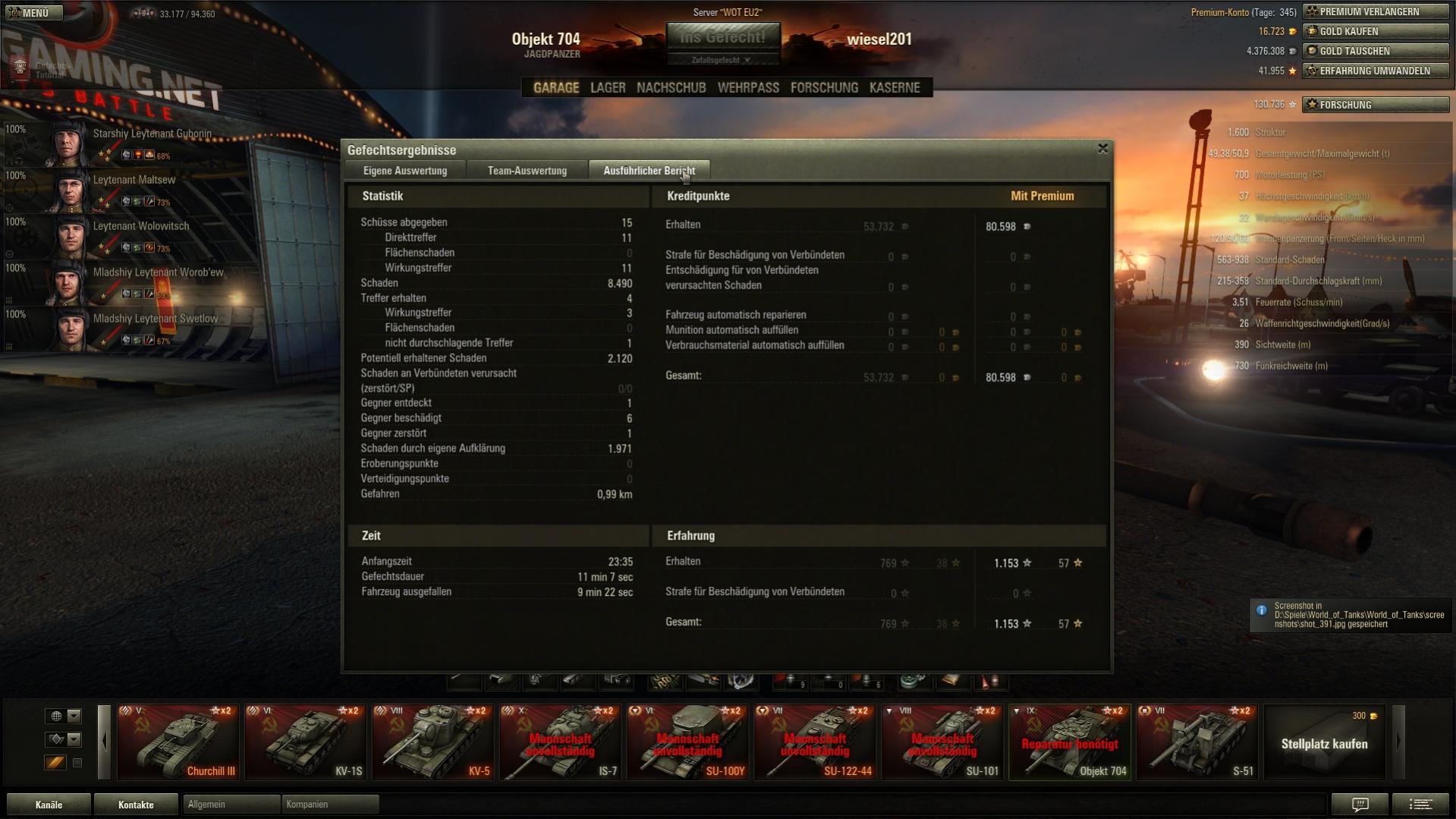
Task: Click shell slot showing count 6
Action: [866, 681]
